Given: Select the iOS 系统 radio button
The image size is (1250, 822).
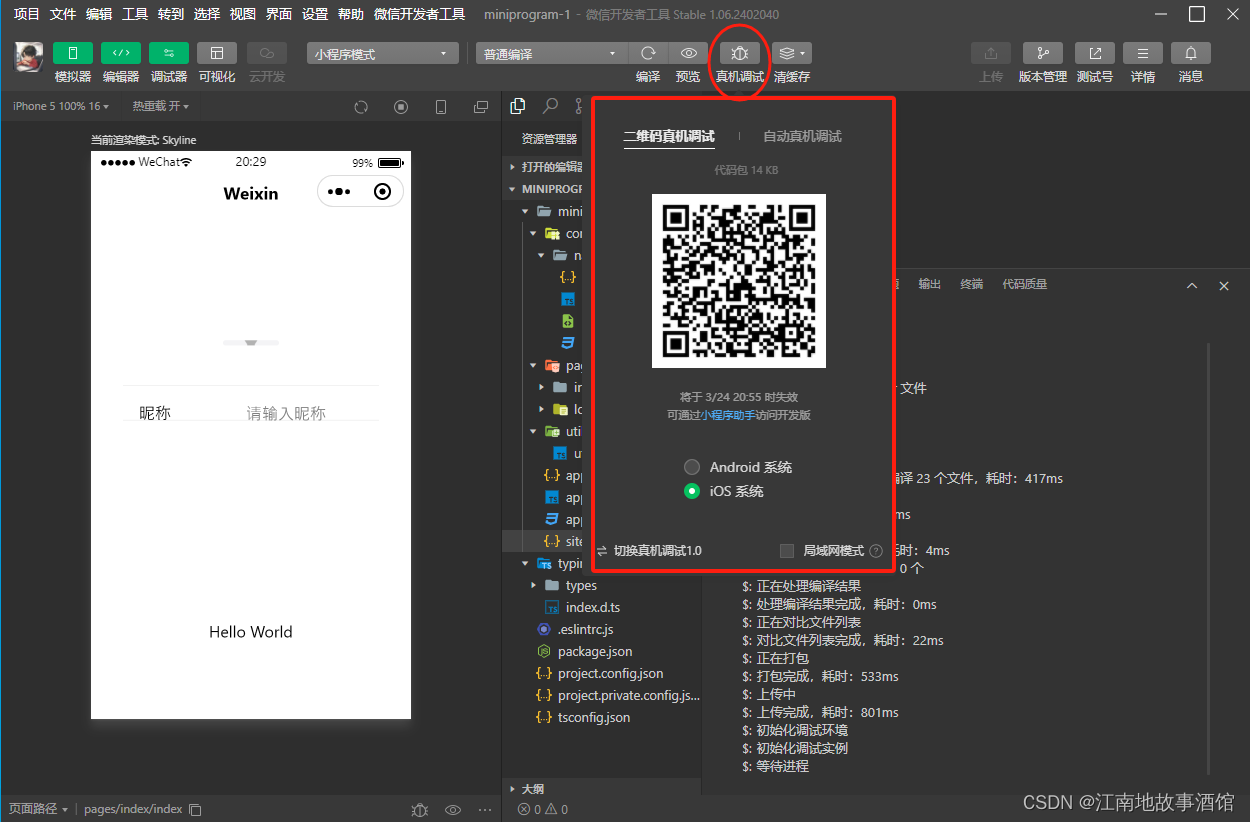Looking at the screenshot, I should (692, 491).
